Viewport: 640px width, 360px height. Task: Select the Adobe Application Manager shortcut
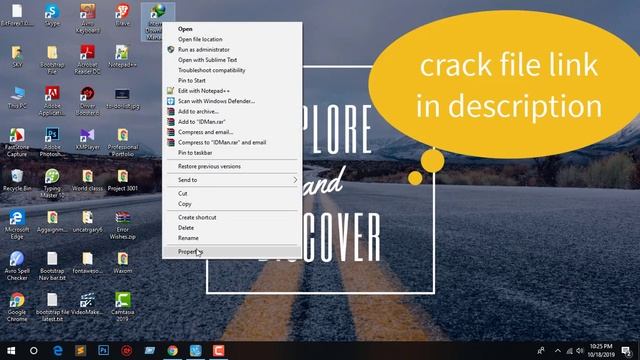[x=52, y=101]
